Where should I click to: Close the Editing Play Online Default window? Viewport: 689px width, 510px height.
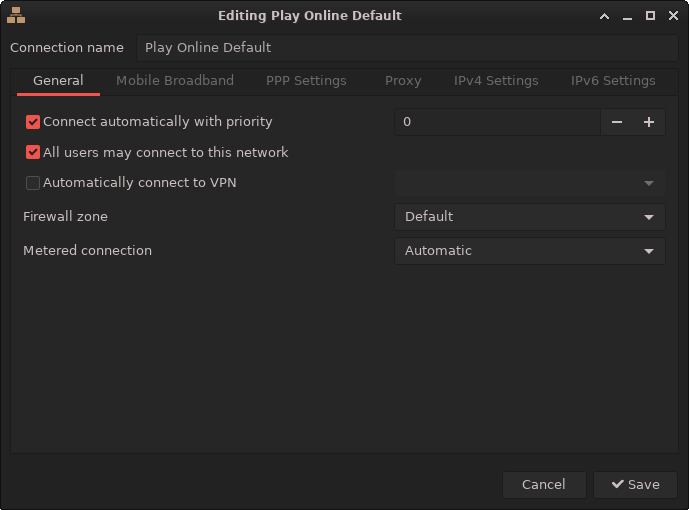point(672,16)
